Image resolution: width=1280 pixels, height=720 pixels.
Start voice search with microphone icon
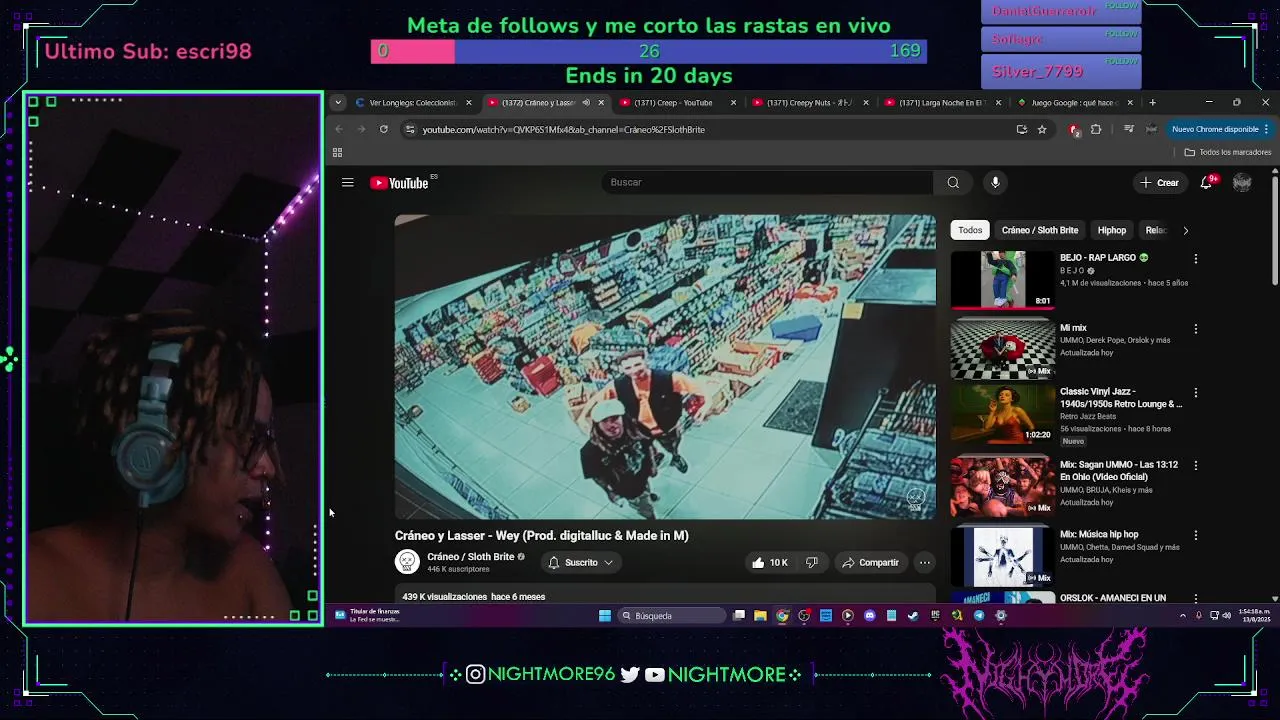coord(995,182)
